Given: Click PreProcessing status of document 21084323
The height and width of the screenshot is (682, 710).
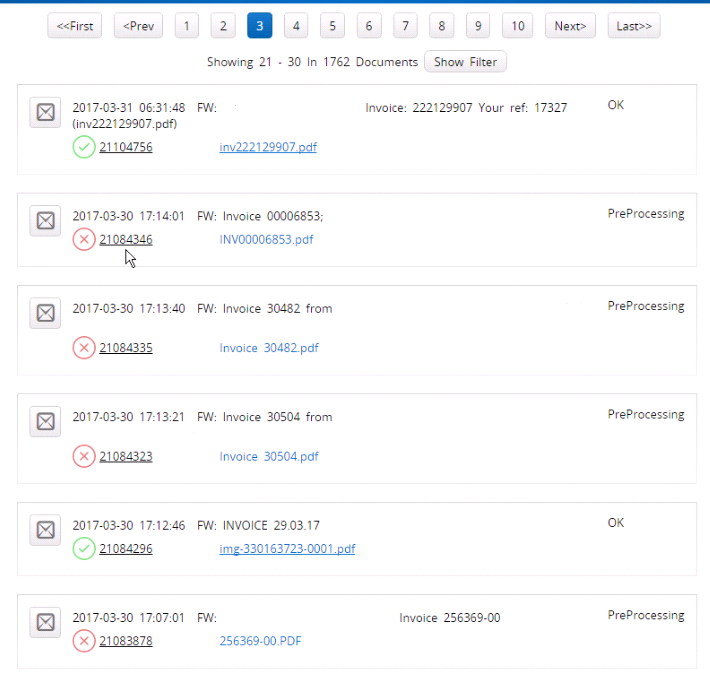Looking at the screenshot, I should [x=646, y=414].
